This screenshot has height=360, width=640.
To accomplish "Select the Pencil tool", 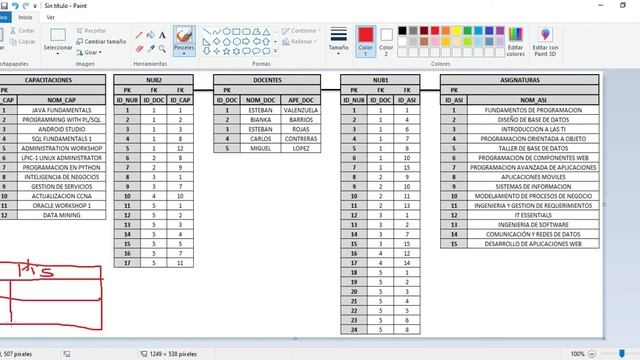I will pyautogui.click(x=139, y=36).
